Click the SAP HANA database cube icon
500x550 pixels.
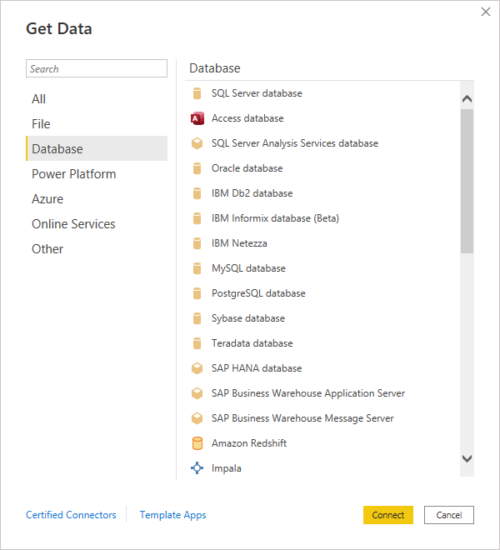click(197, 368)
